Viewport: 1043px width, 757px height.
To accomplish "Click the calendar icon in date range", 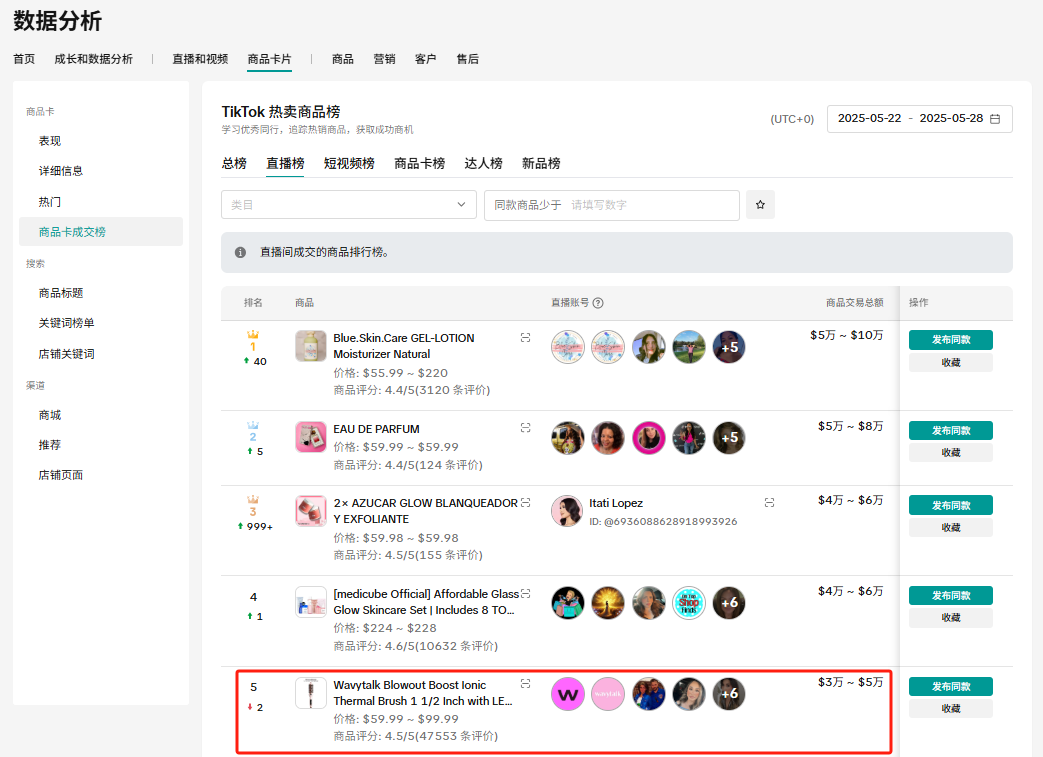I will click(x=995, y=119).
